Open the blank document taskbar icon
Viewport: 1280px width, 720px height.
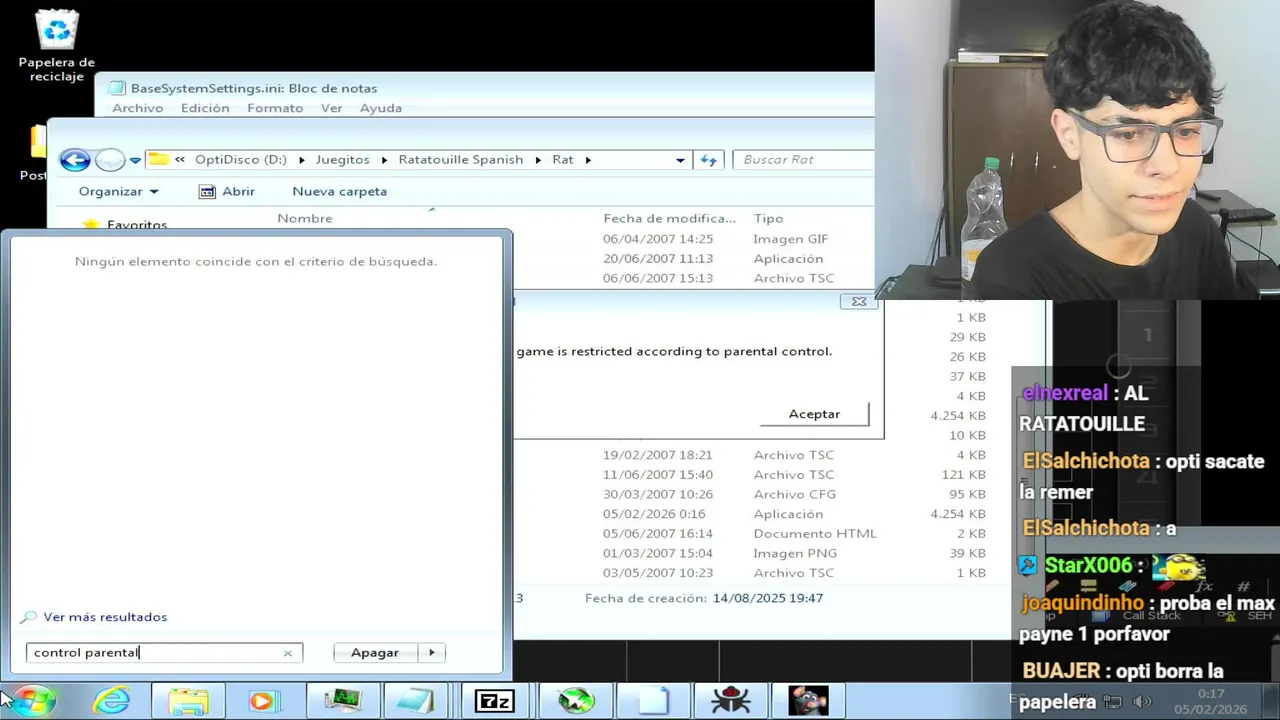(653, 701)
